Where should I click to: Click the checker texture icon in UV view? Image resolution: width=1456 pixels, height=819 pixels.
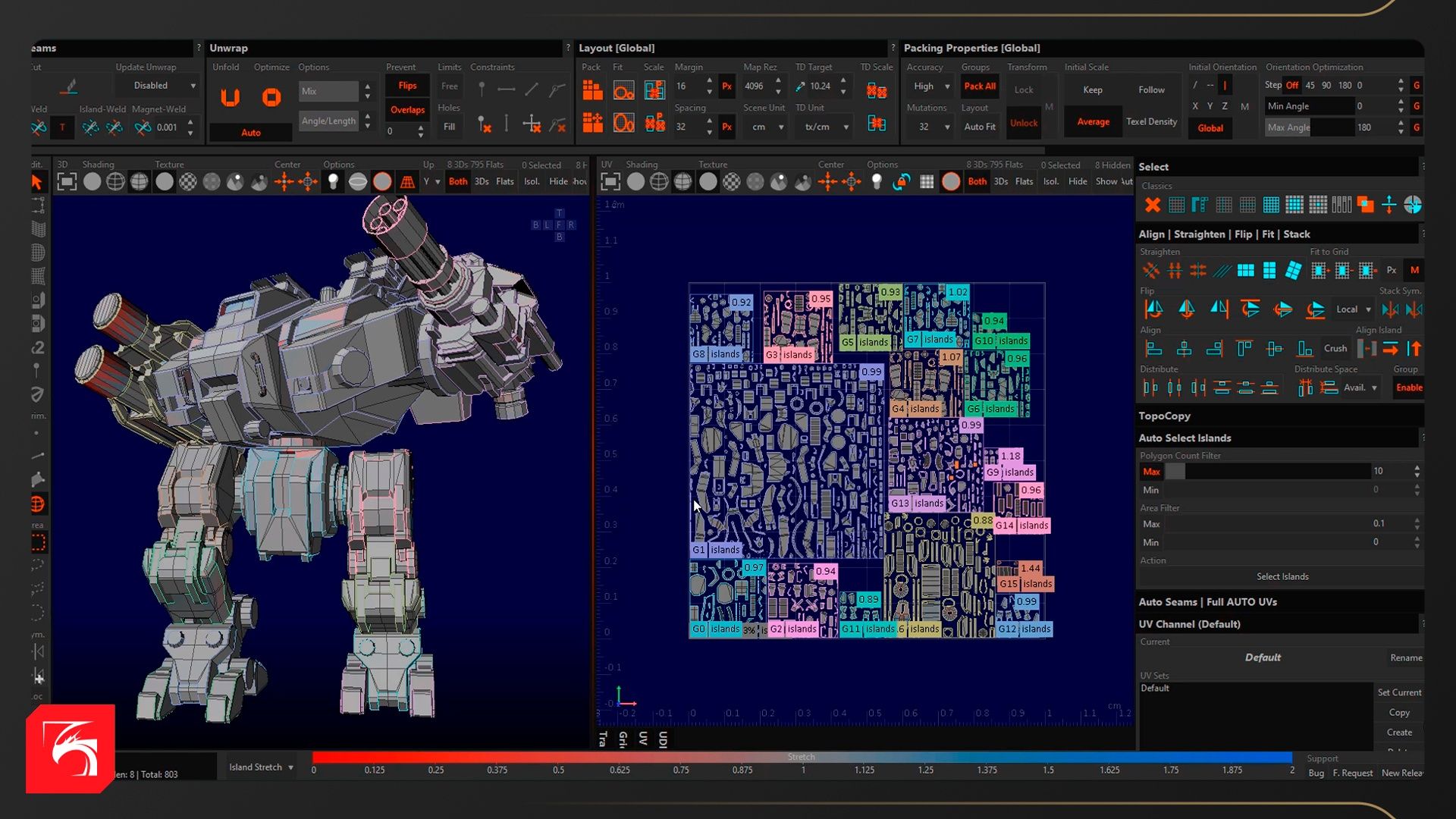point(731,182)
